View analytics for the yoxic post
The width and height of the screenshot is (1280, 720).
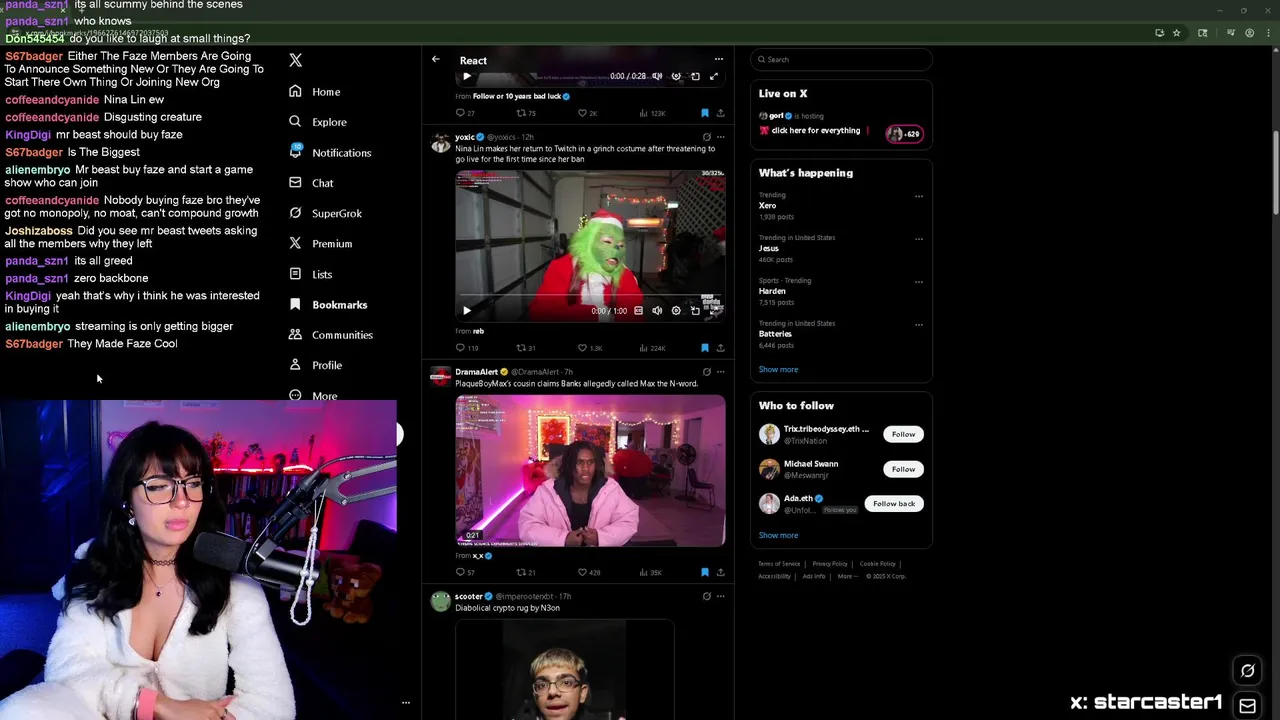point(651,348)
